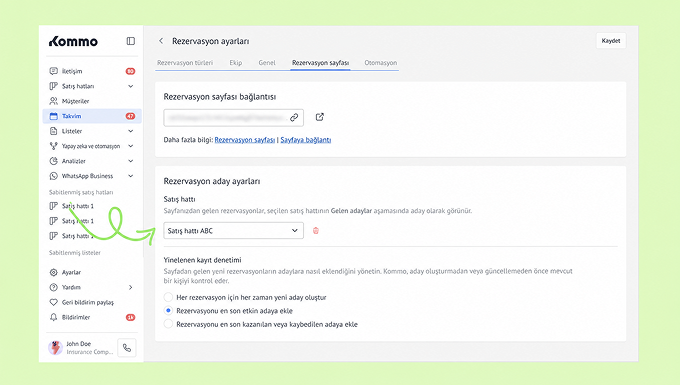Click Bildirimler red count badge
Screen dimensions: 680x385
[x=130, y=317]
